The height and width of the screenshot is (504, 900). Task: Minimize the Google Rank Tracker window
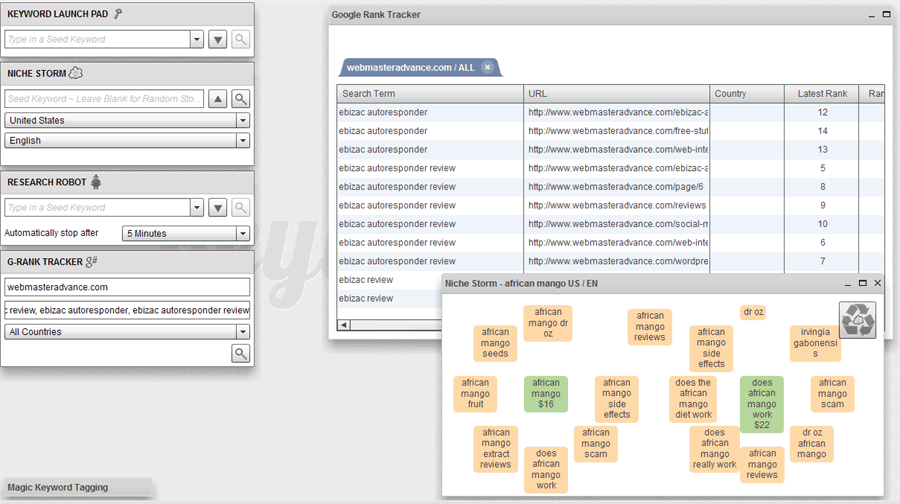pos(871,15)
